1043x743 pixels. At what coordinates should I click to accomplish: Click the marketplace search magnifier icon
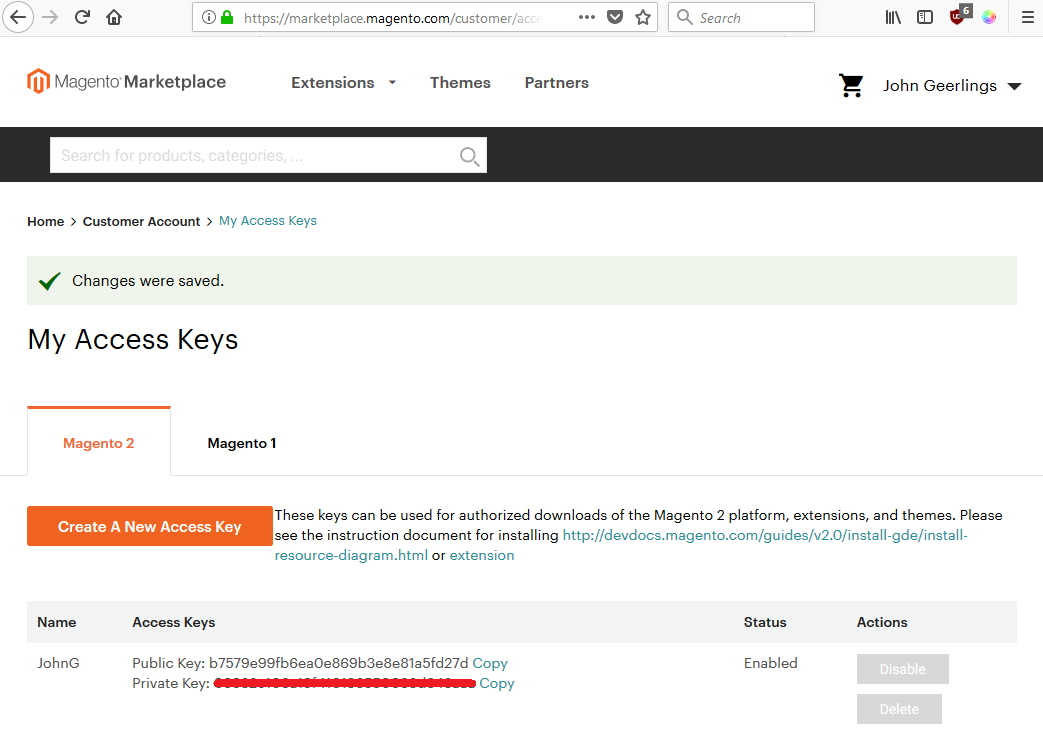click(x=470, y=156)
